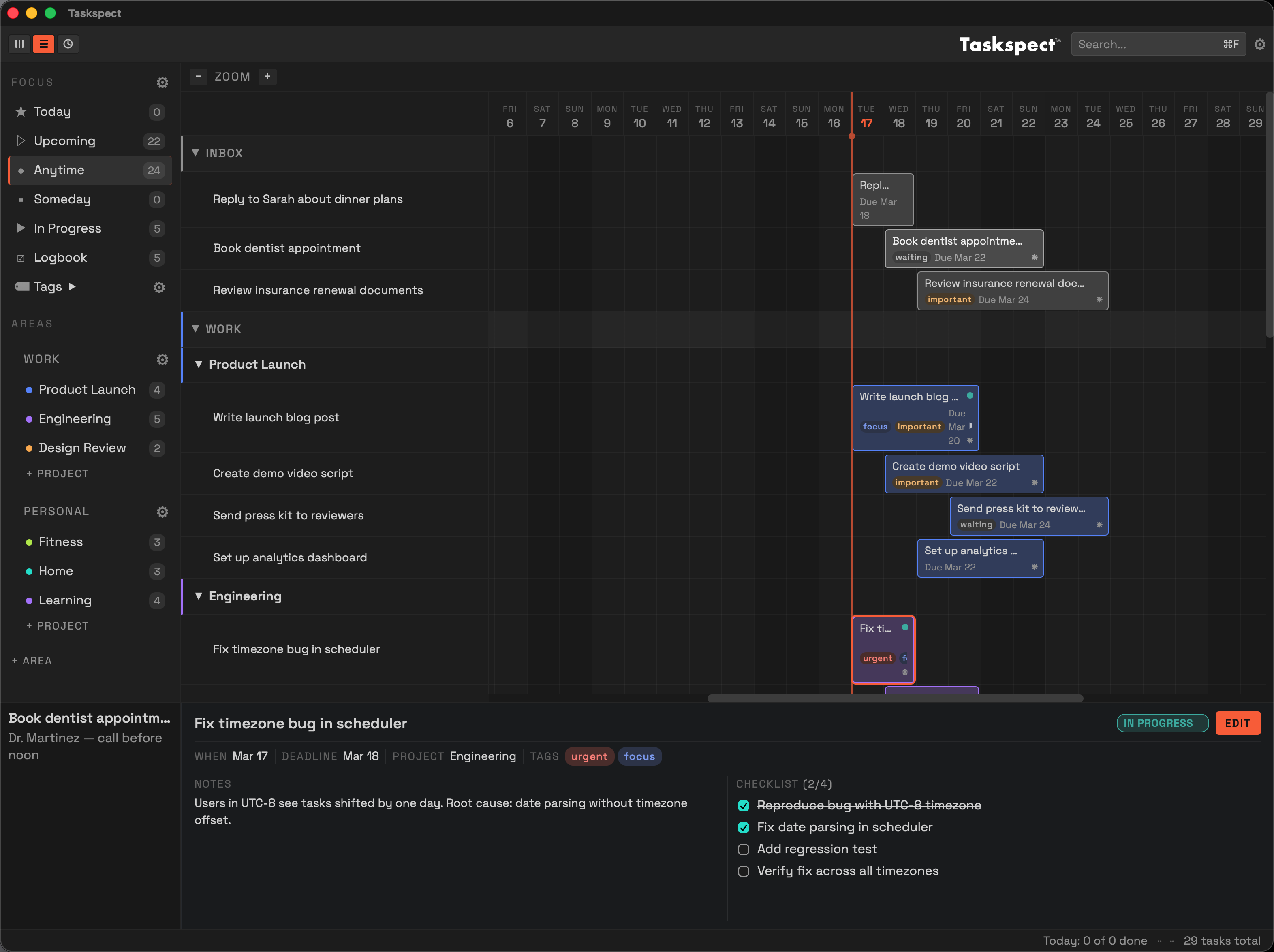The width and height of the screenshot is (1274, 952).
Task: Click the active list view icon
Action: [x=44, y=44]
